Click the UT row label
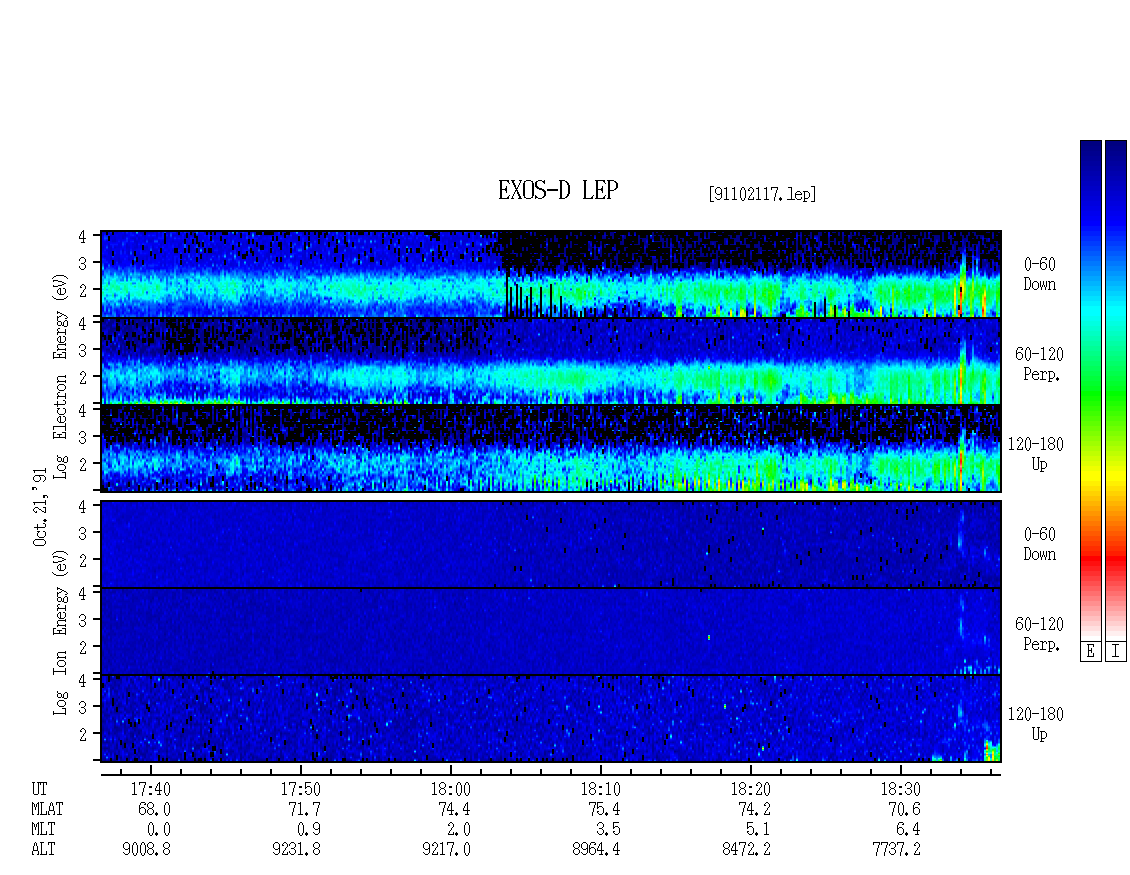Viewport: 1130px width, 875px height. (39, 789)
